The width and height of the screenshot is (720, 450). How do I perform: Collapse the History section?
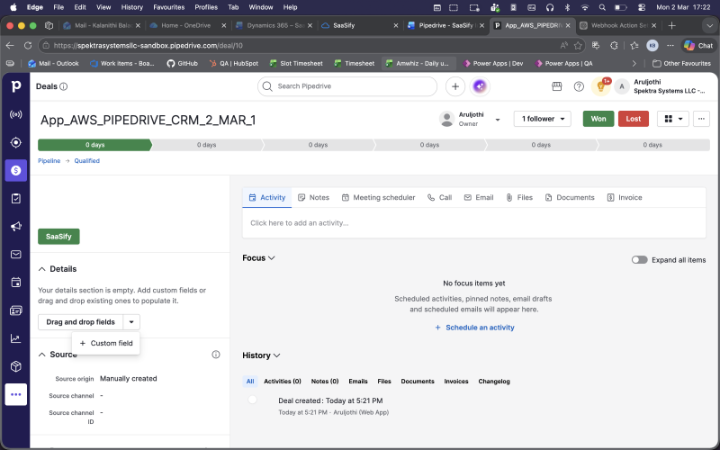point(276,355)
